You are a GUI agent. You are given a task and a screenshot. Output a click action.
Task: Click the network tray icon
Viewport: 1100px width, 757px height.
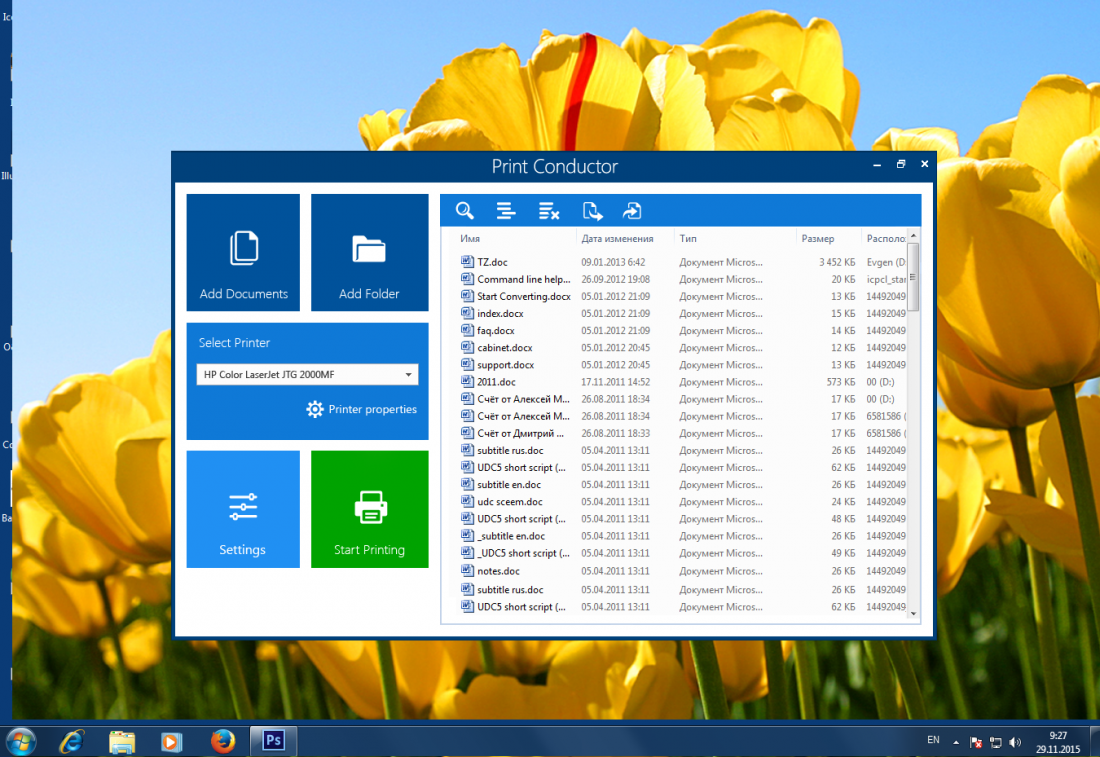tap(995, 742)
